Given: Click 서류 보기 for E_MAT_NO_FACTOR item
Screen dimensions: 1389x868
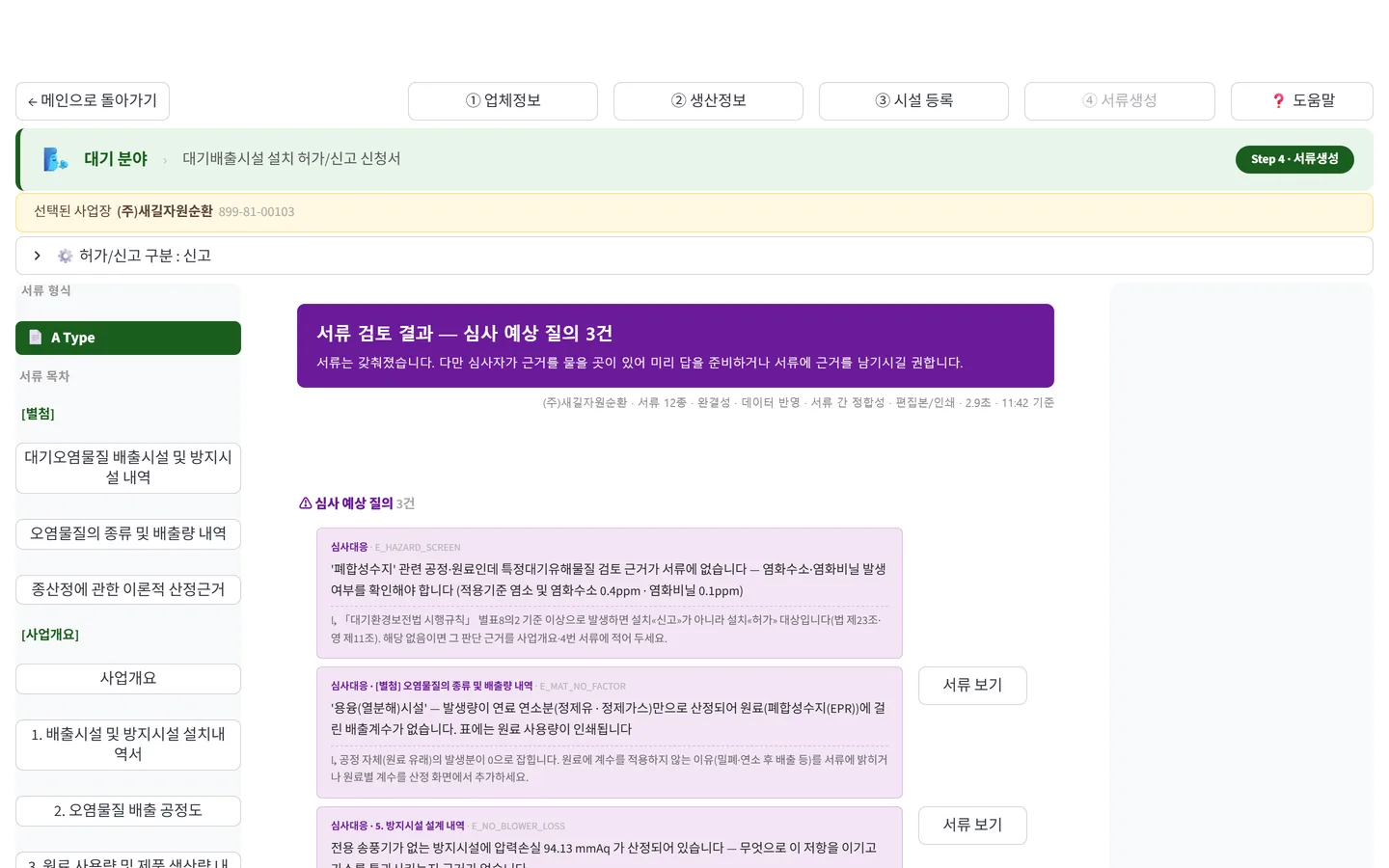Looking at the screenshot, I should 972,686.
